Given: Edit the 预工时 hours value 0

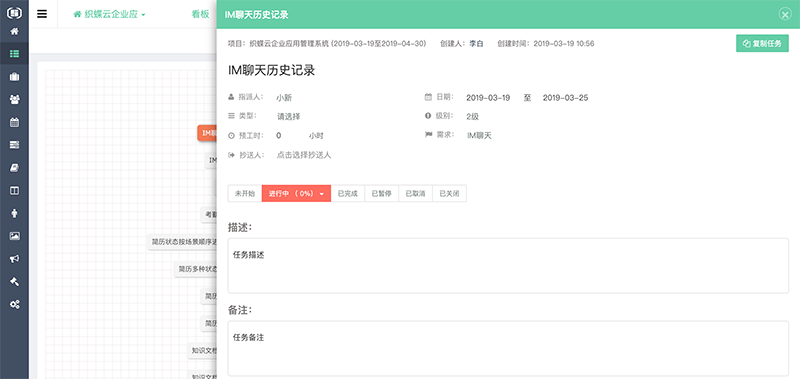Looking at the screenshot, I should (x=279, y=136).
